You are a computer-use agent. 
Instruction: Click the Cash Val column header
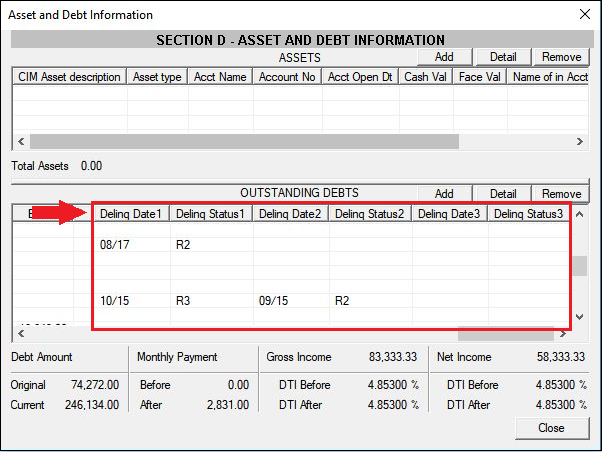425,77
